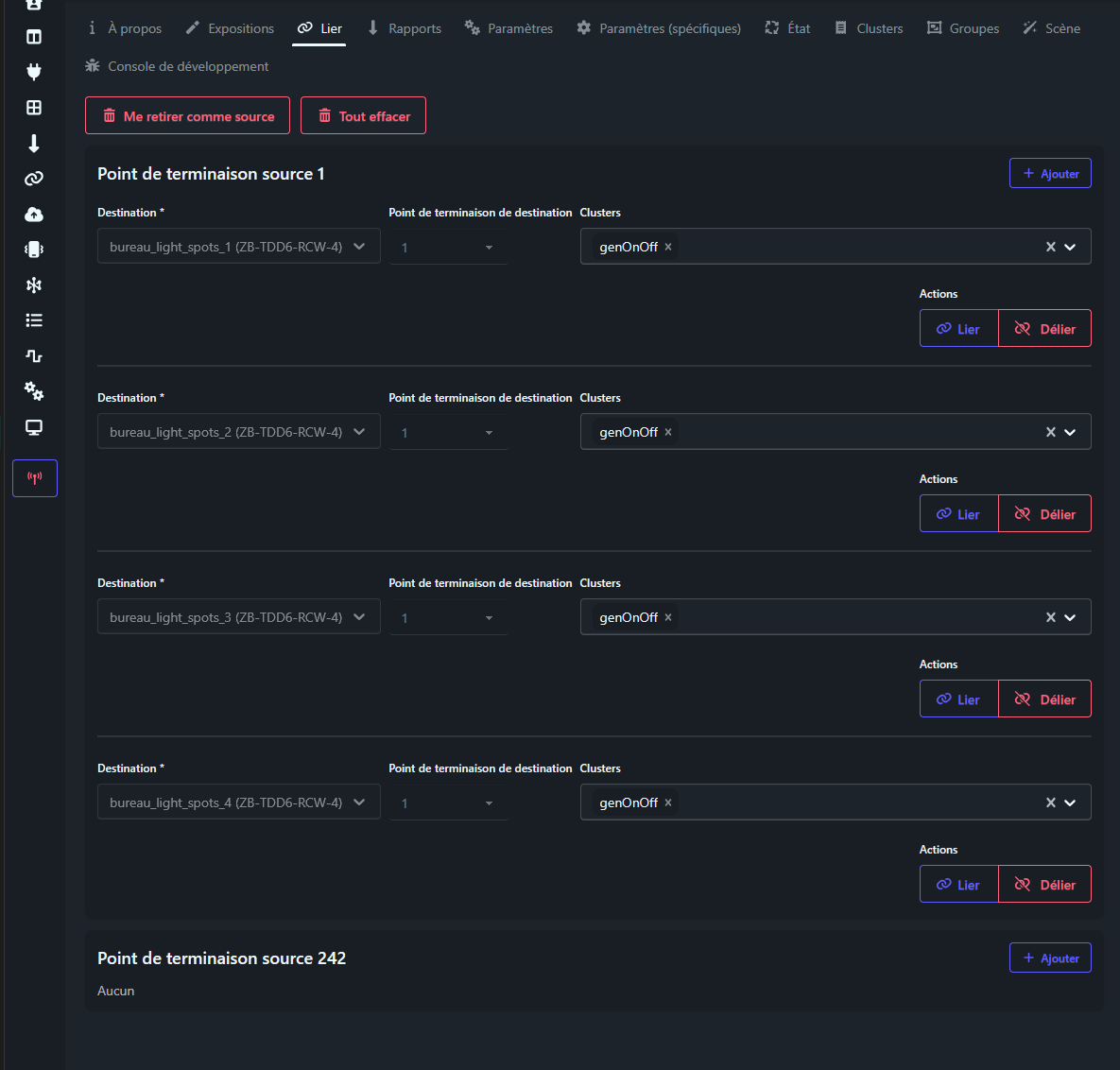1120x1070 pixels.
Task: Open destination endpoint dropdown for bureau_light_spots_2
Action: 449,433
